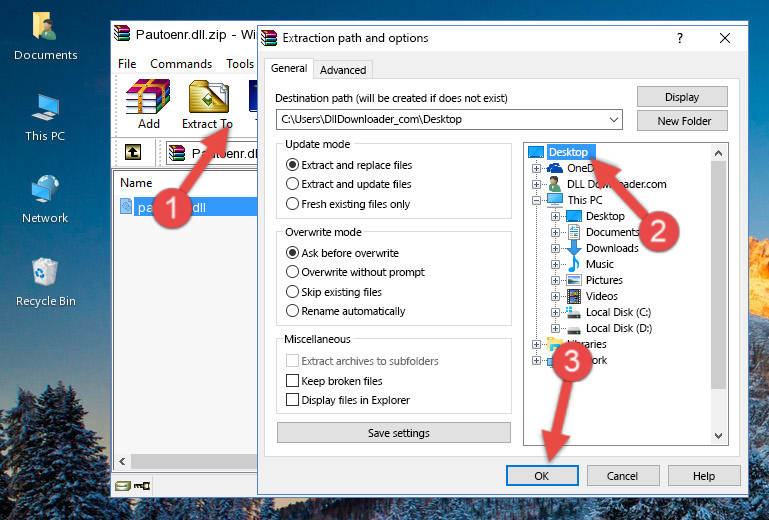
Task: Click the help question mark in dialog
Action: pos(680,38)
